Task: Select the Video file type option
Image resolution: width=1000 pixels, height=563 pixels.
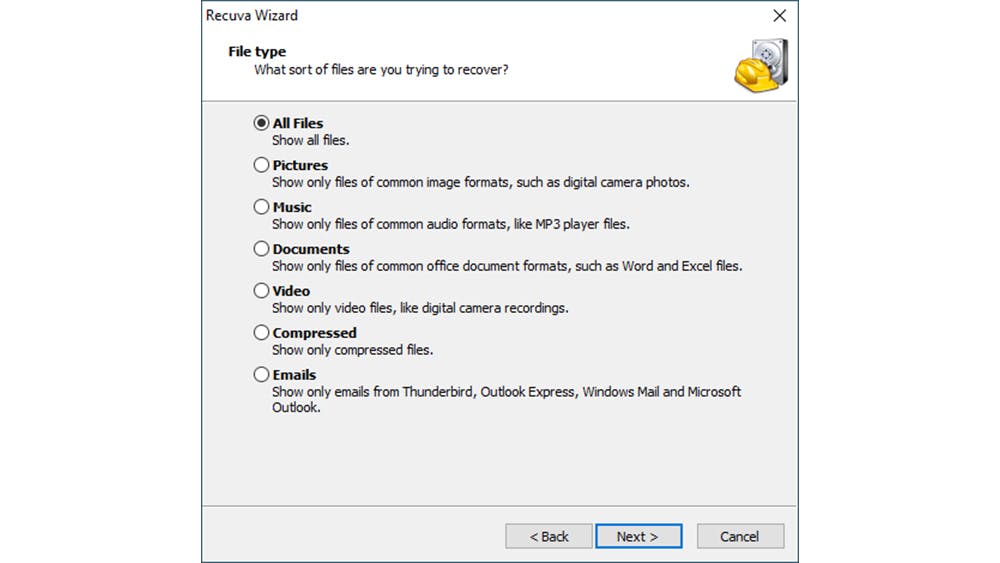Action: [262, 291]
